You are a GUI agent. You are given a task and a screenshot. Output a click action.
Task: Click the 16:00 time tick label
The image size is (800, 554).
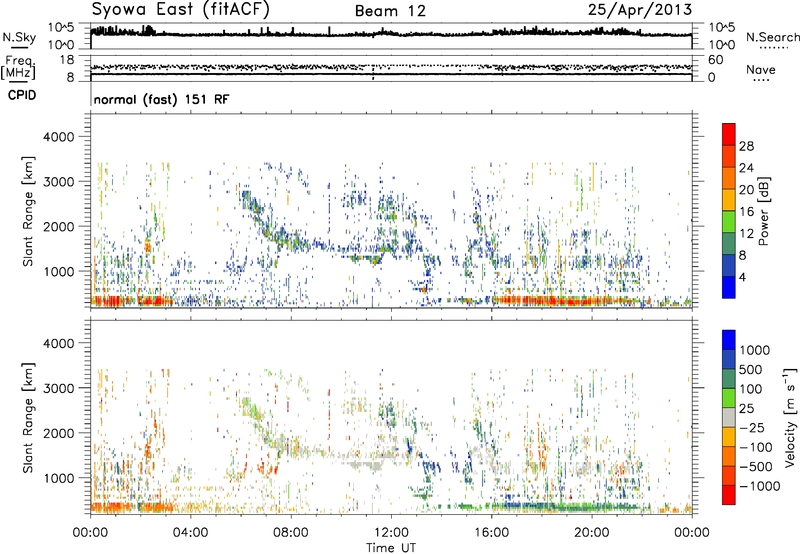(491, 533)
